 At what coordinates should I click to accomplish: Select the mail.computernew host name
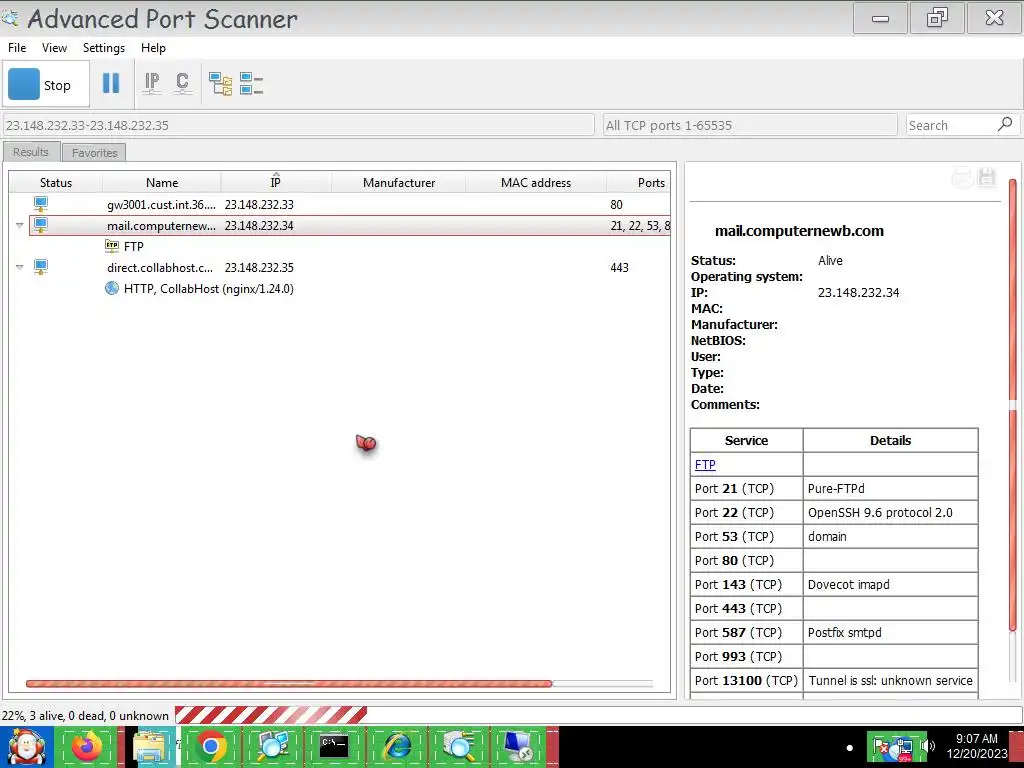click(161, 225)
